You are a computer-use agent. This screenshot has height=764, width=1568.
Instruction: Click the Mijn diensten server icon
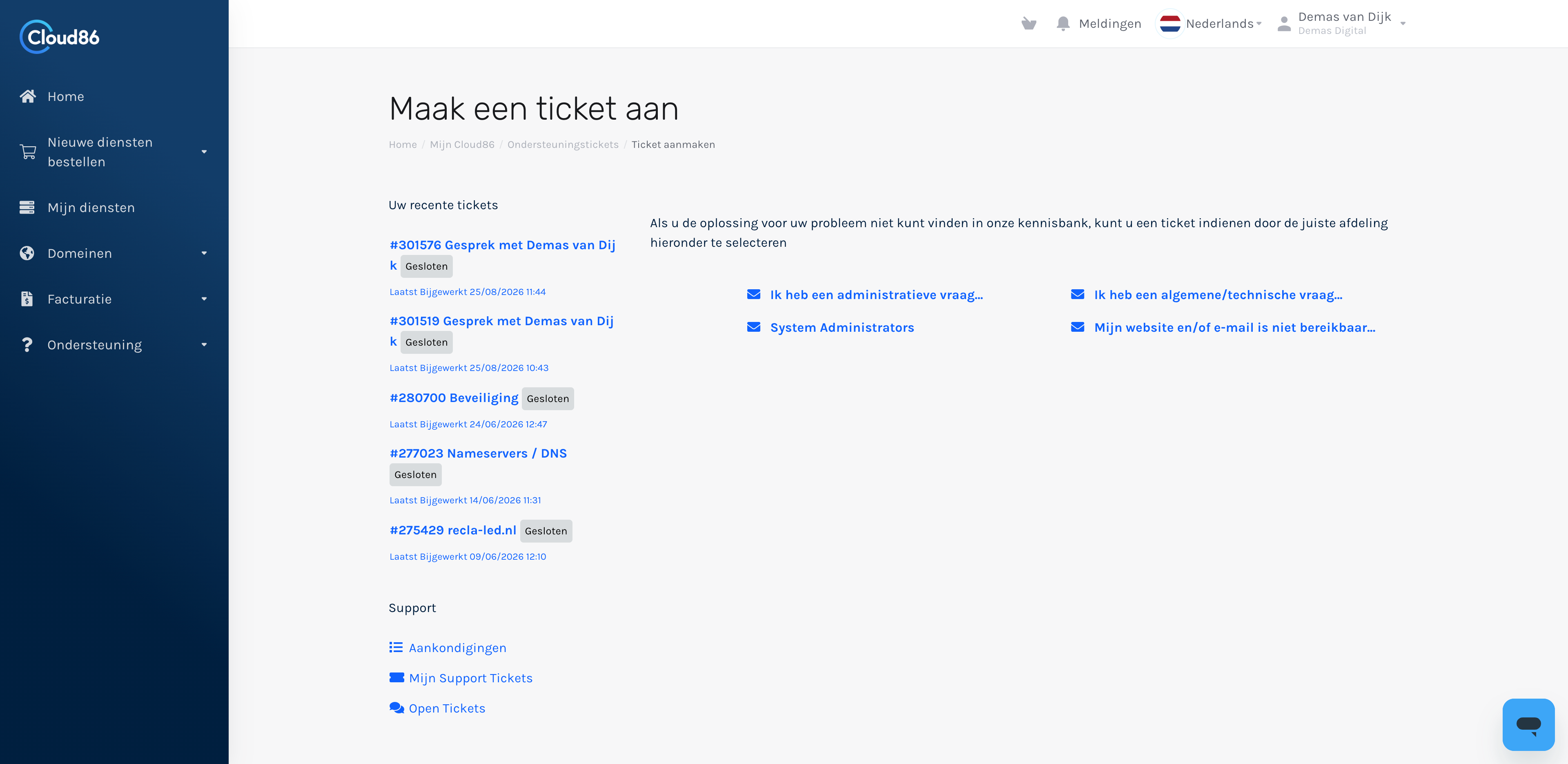pos(27,208)
